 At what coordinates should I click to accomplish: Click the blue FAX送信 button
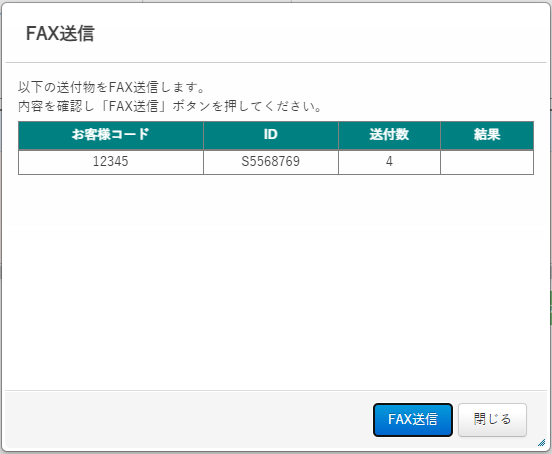pyautogui.click(x=413, y=420)
